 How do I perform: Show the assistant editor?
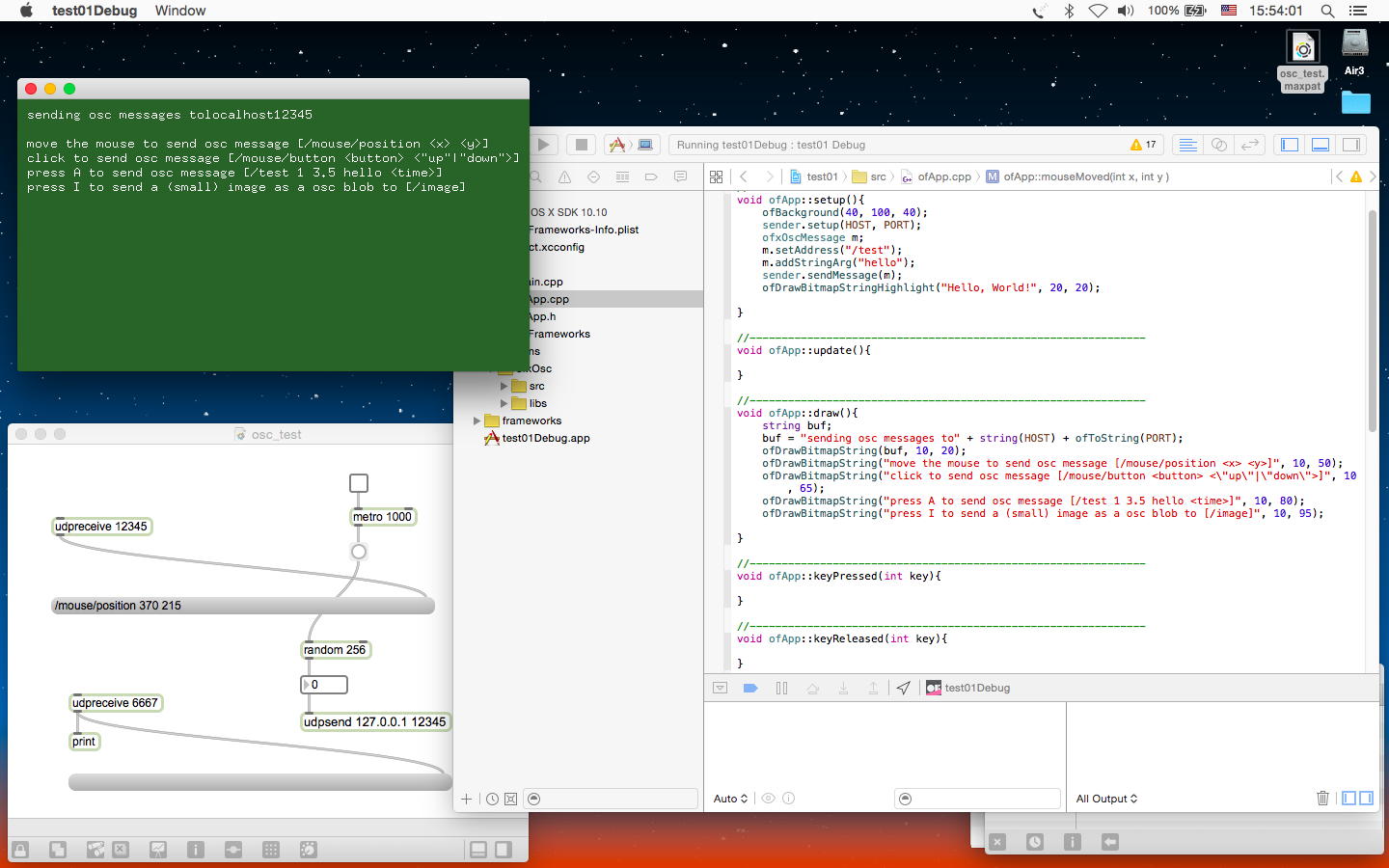(1219, 145)
